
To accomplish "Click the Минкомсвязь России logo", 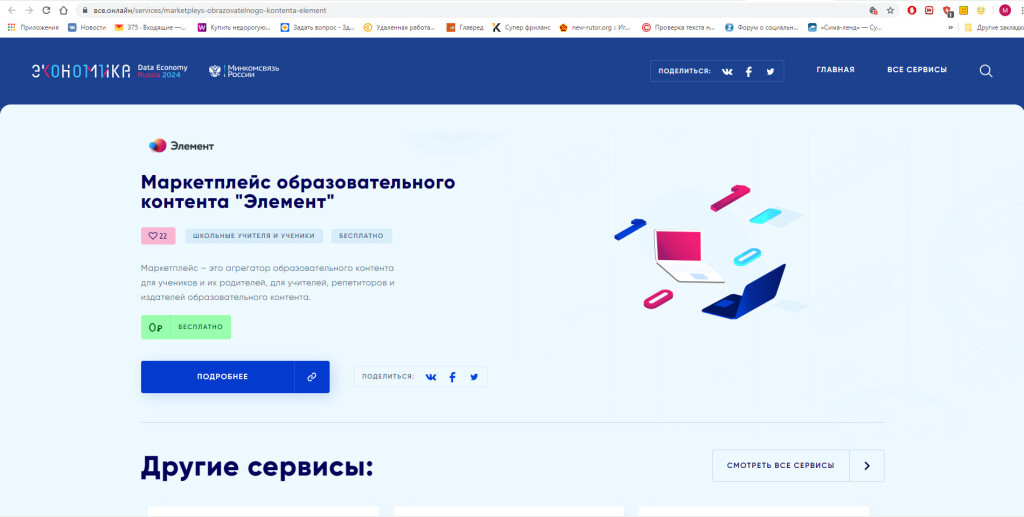I will [244, 71].
